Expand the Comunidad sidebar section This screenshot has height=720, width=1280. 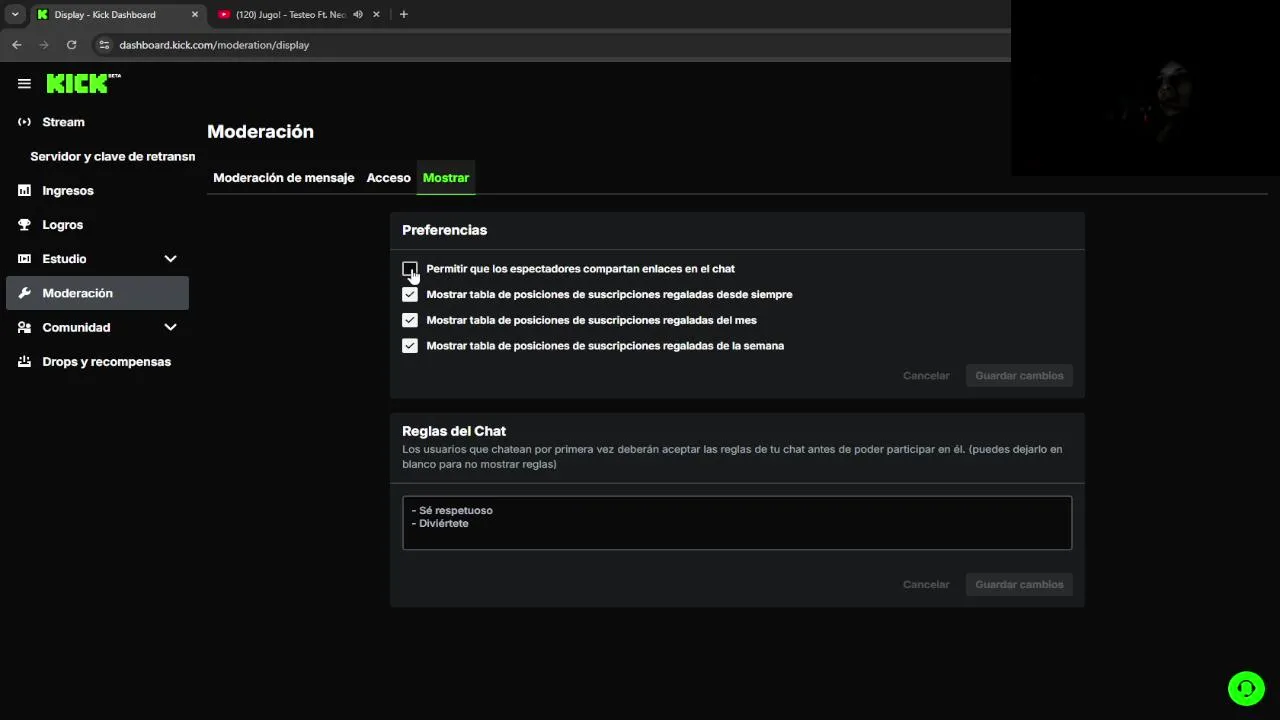[x=170, y=328]
